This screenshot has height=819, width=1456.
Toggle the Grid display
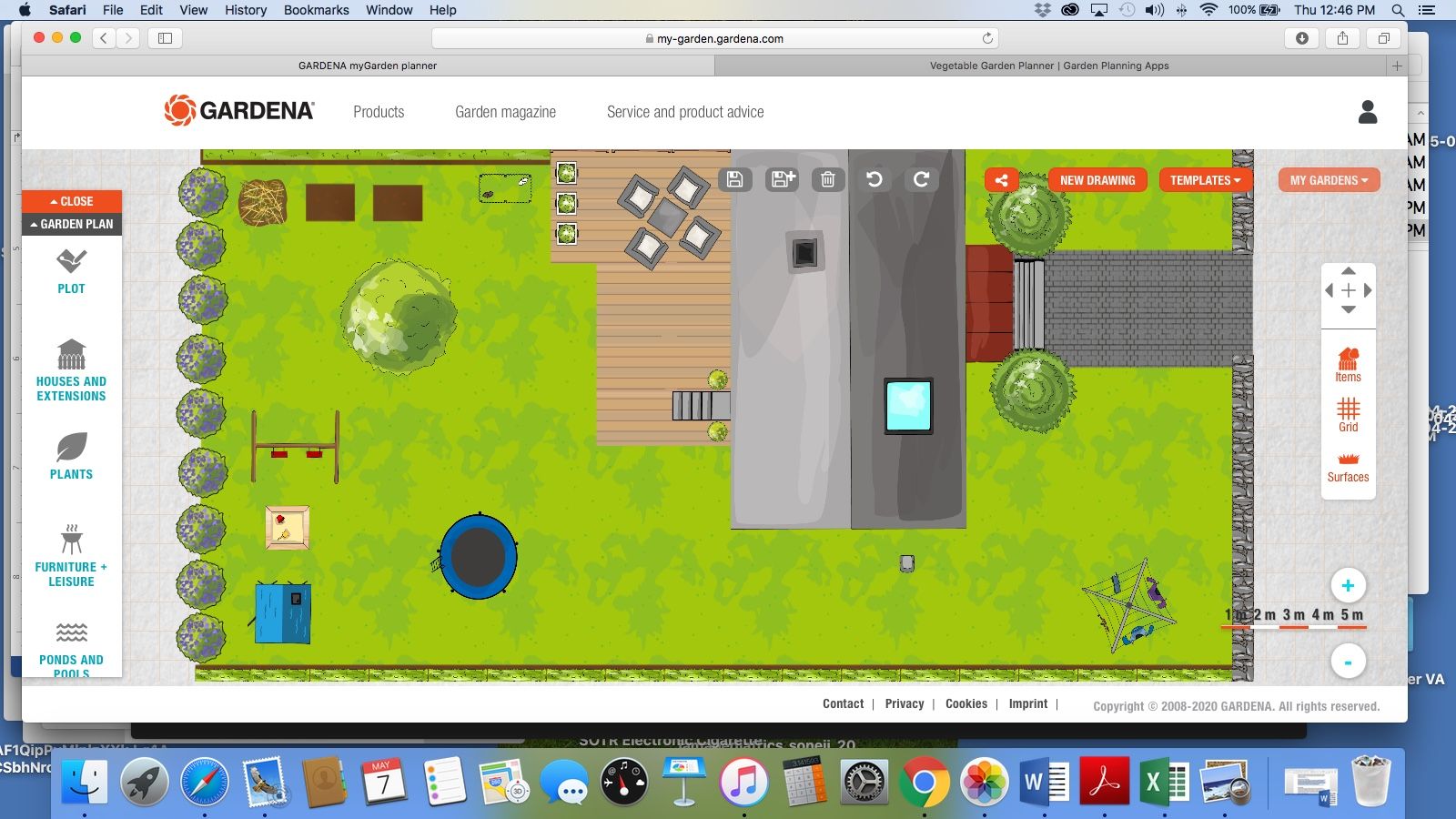coord(1348,414)
